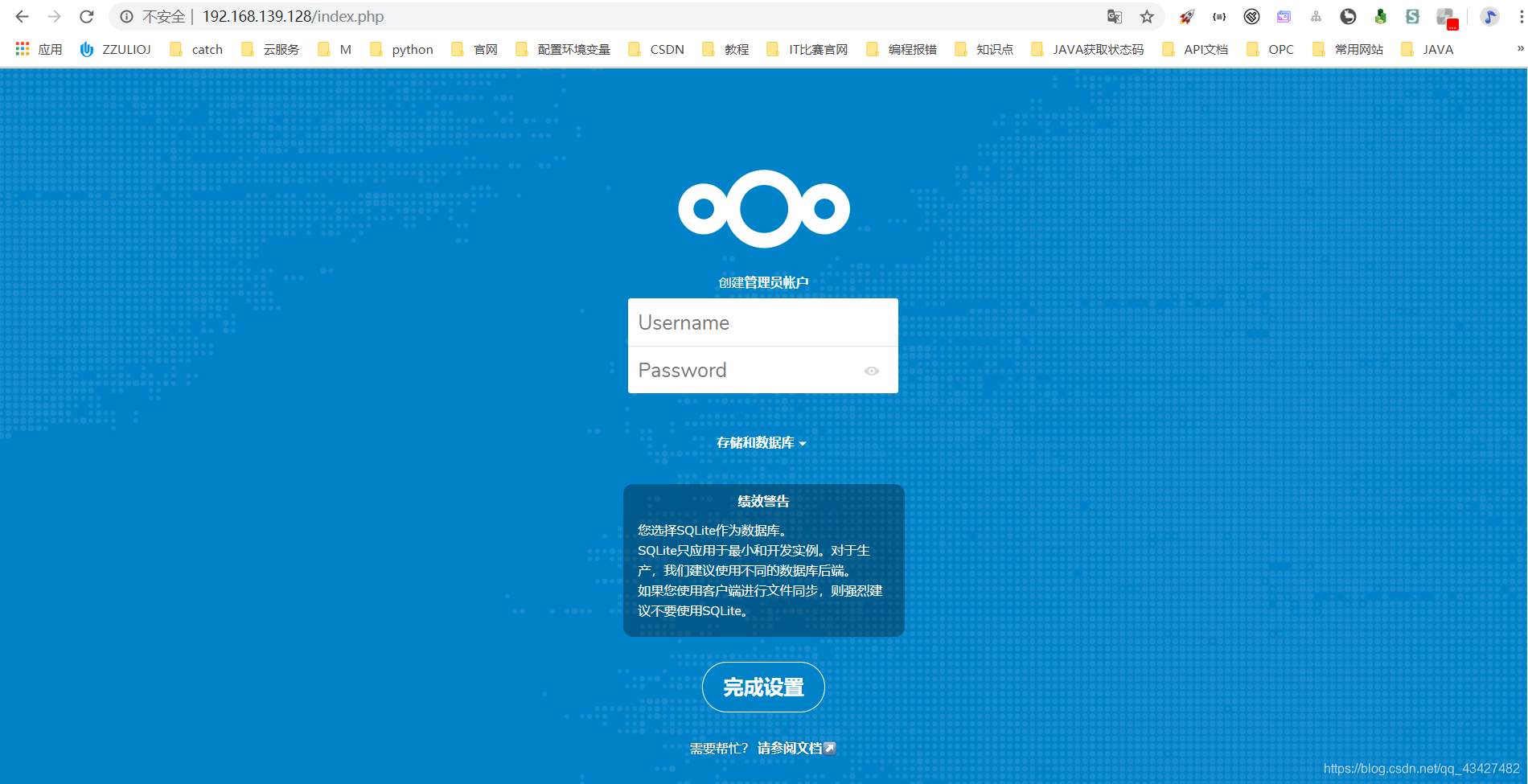
Task: Click the site security info icon
Action: click(126, 16)
